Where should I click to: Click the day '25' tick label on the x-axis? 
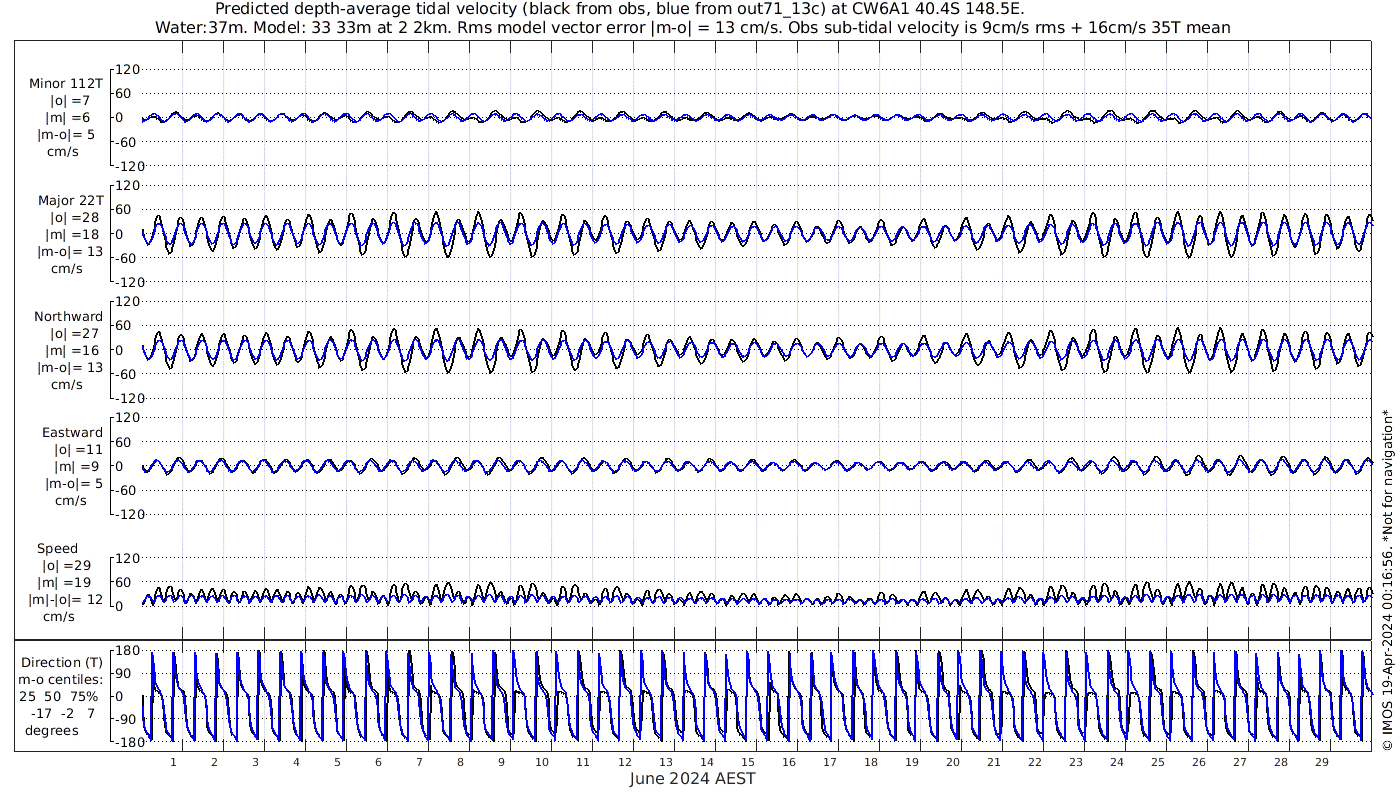point(1158,761)
